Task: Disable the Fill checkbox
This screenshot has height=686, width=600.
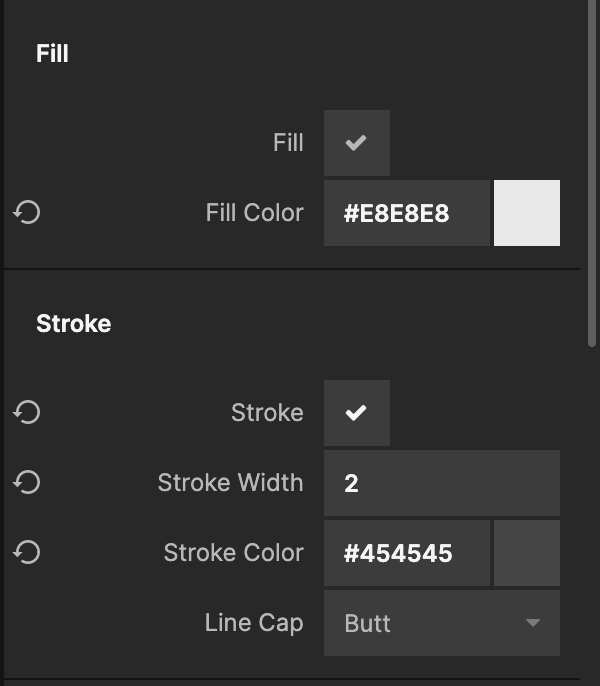Action: 356,143
